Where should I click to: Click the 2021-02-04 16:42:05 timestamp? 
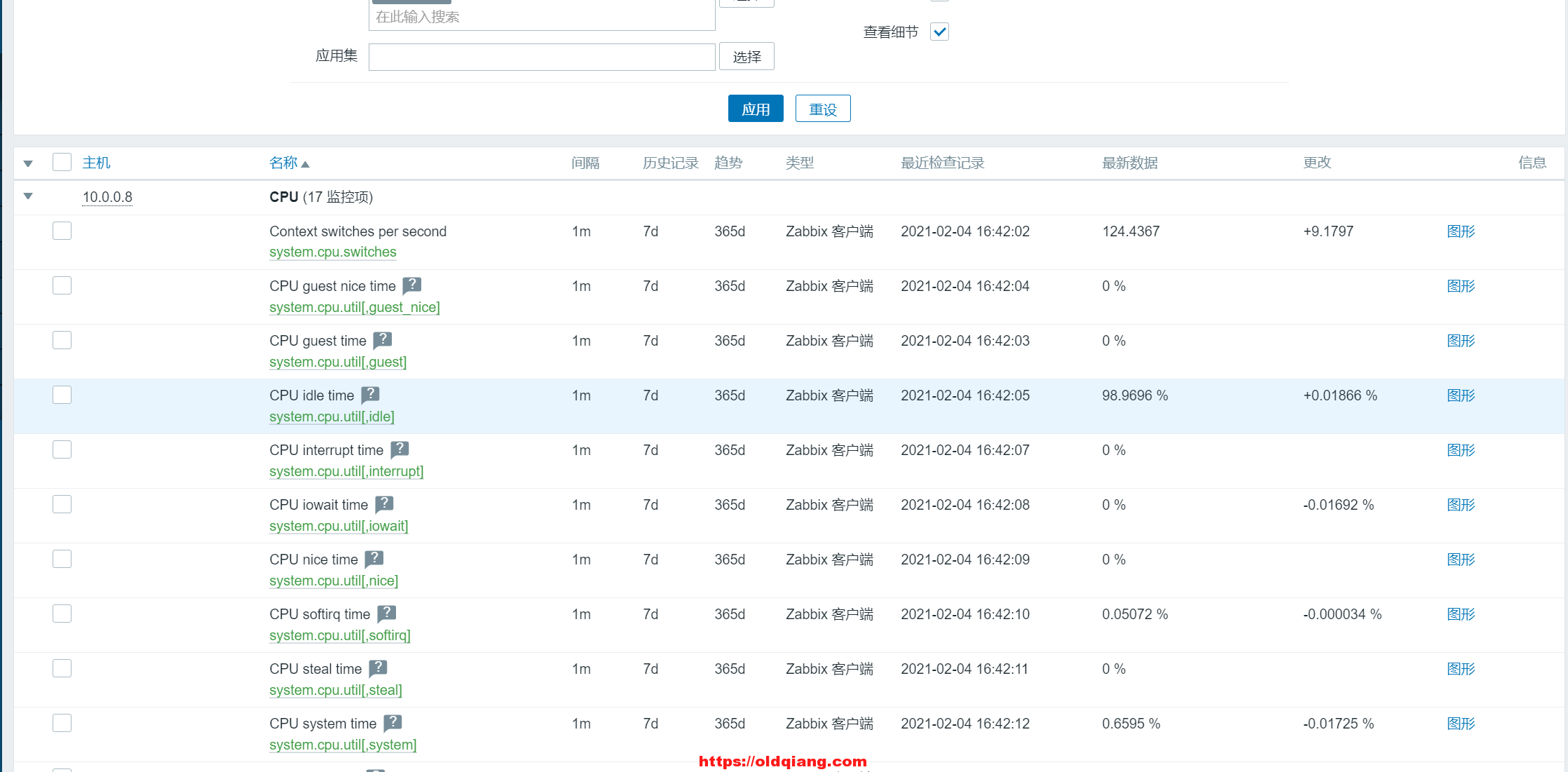(x=965, y=395)
